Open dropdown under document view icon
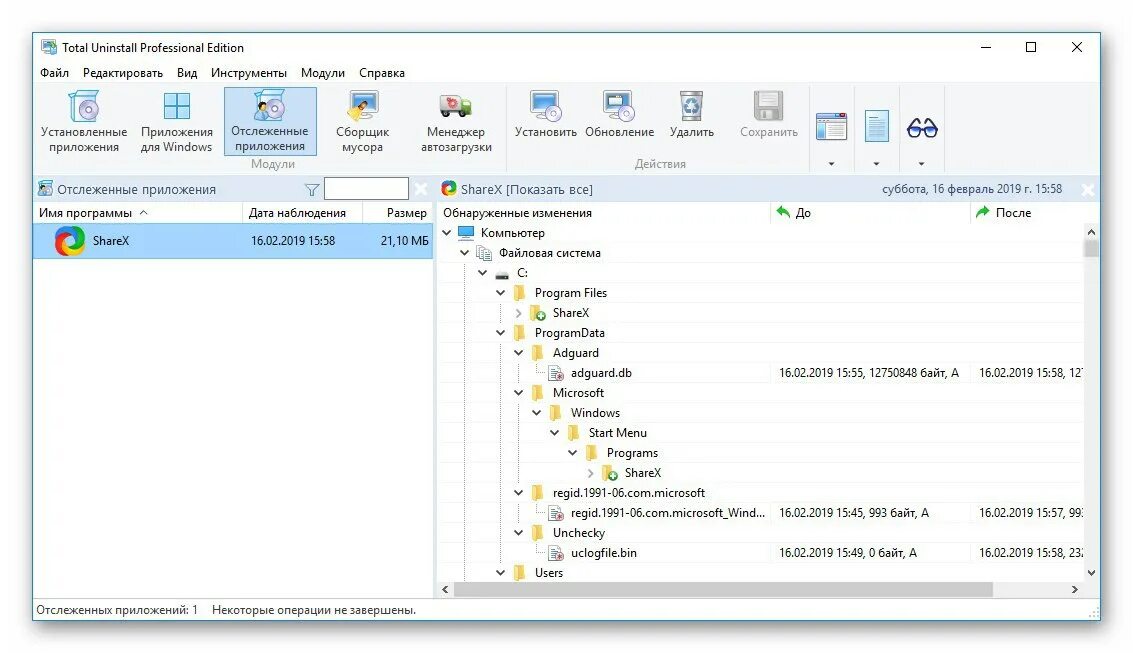1133x653 pixels. tap(876, 164)
